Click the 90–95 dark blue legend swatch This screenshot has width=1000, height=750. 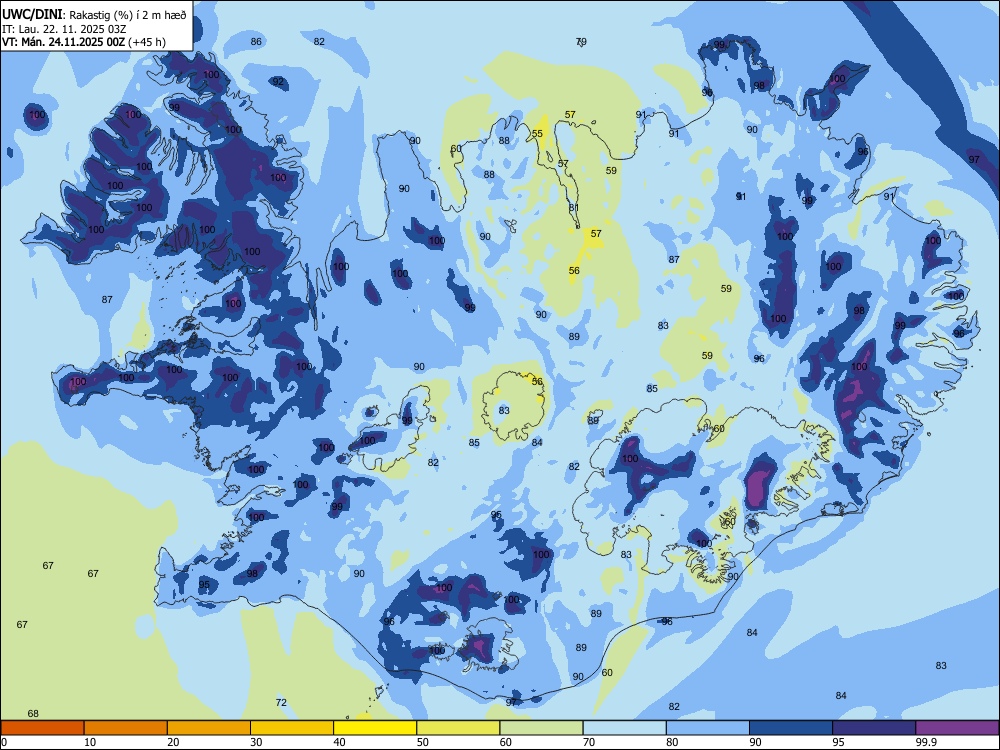pos(791,728)
